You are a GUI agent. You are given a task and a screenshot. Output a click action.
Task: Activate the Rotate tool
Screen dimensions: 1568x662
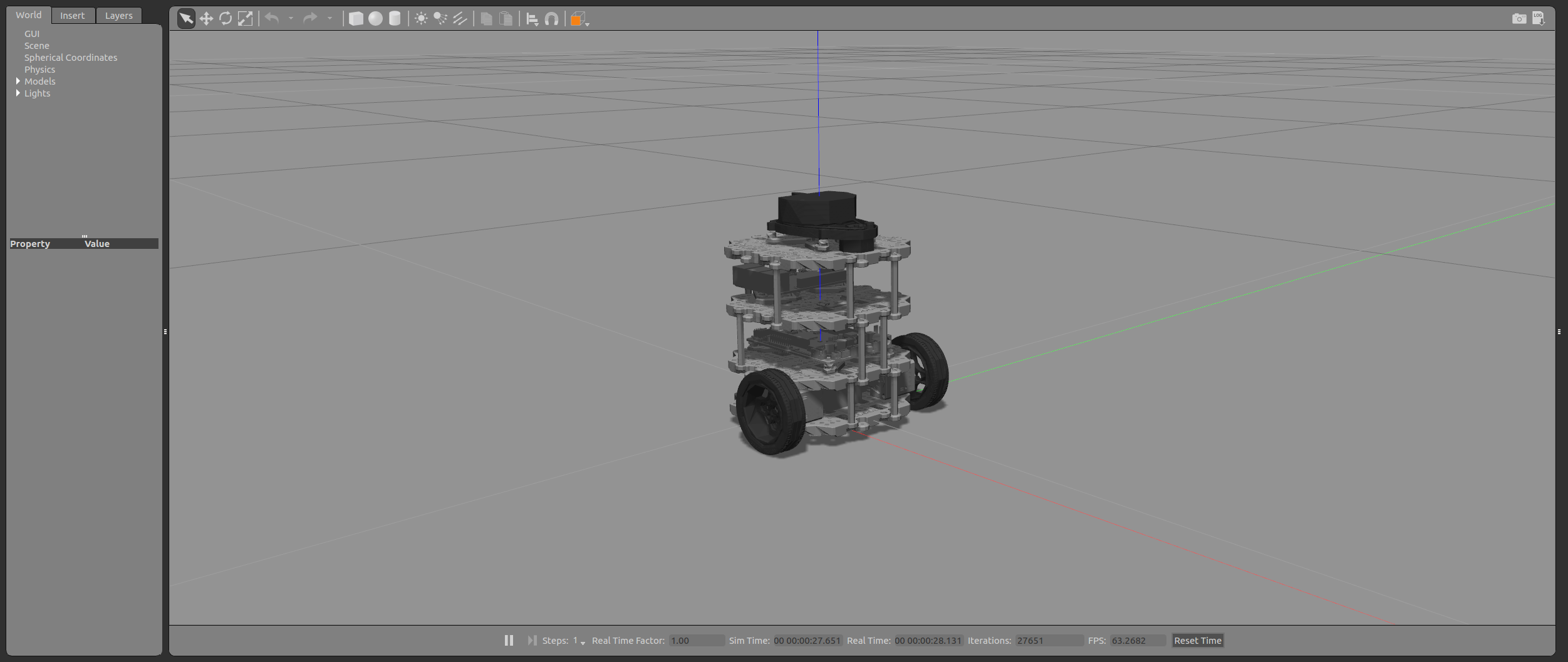[226, 18]
